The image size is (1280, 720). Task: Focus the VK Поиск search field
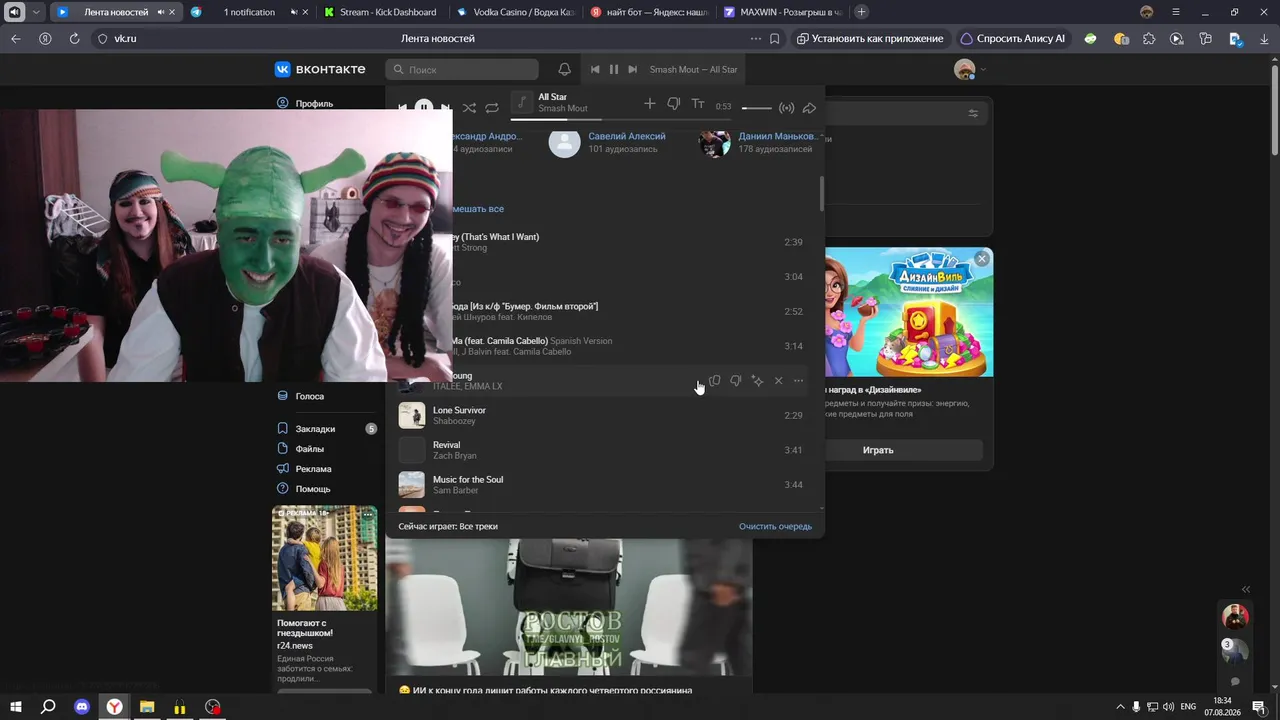tap(462, 69)
